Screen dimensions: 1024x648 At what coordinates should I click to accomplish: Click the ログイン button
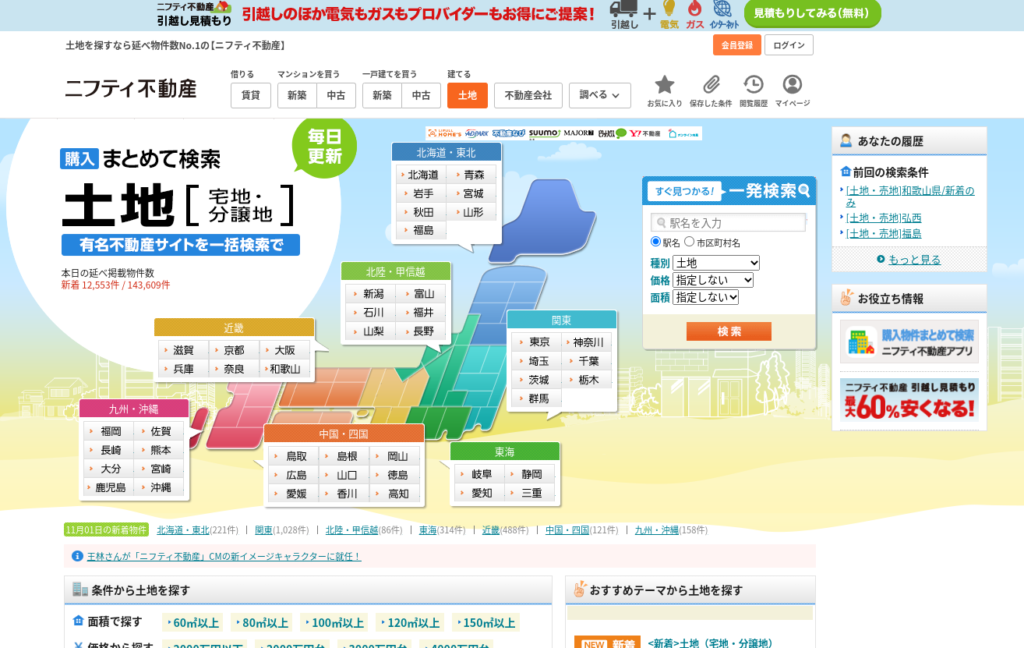click(x=789, y=45)
